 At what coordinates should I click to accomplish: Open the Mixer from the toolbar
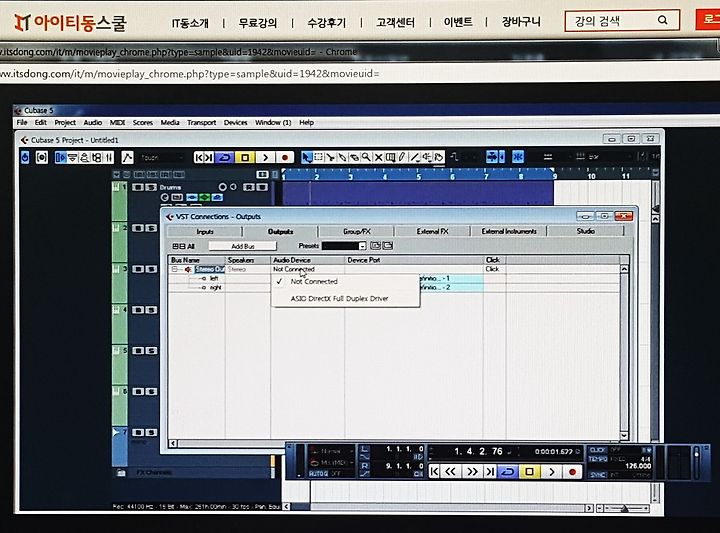pos(109,158)
